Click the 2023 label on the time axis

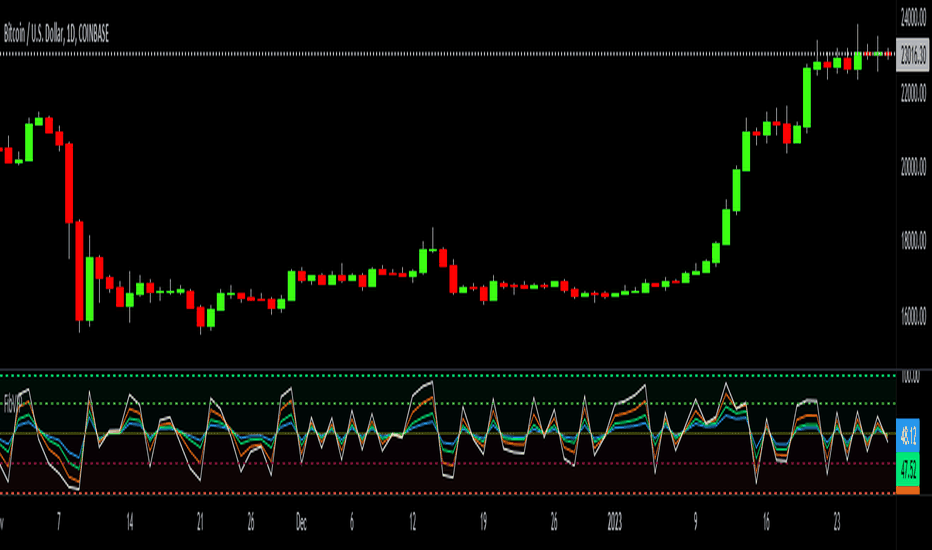615,522
